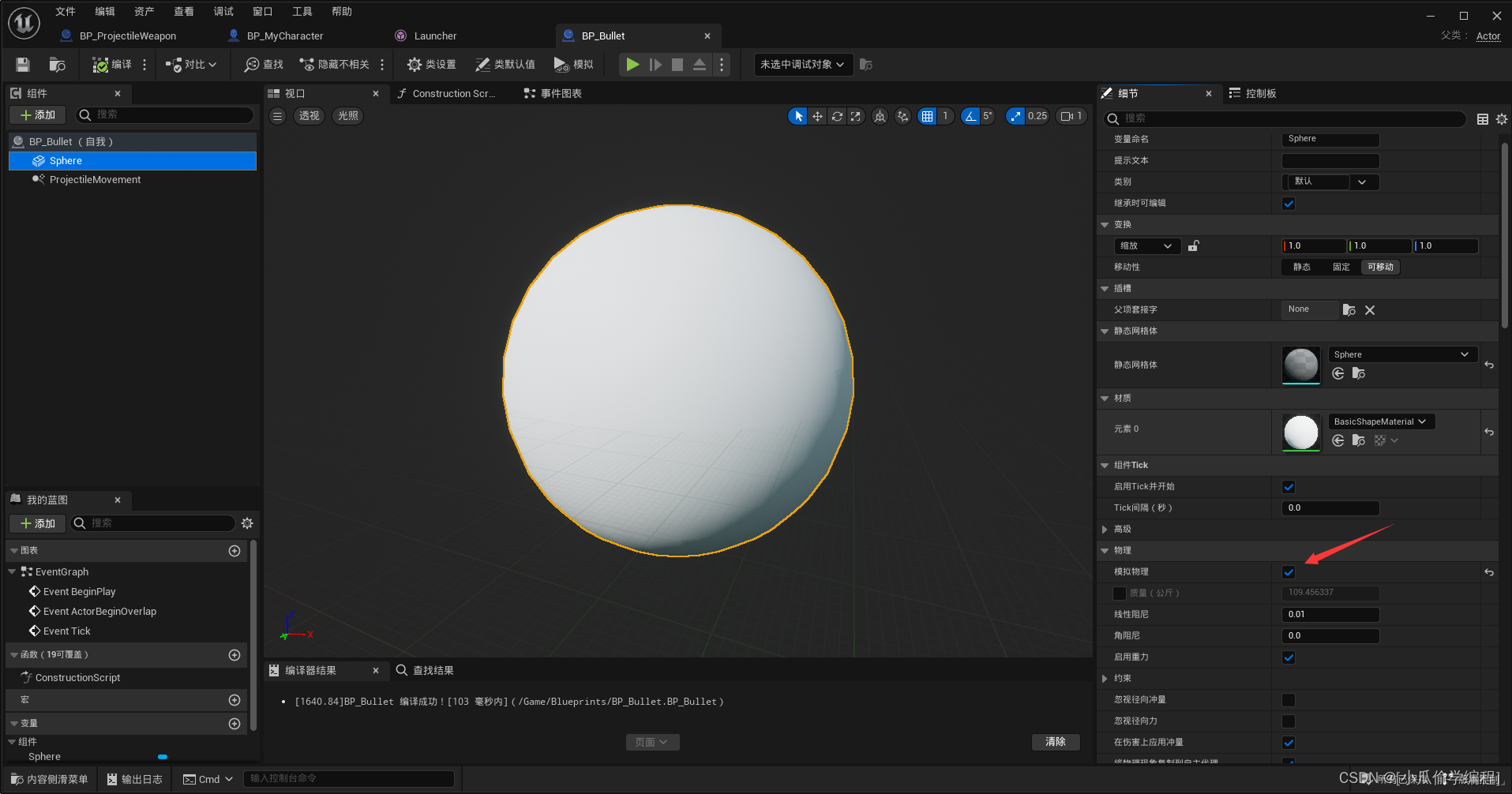
Task: Open debug object selector dropdown
Action: 804,65
